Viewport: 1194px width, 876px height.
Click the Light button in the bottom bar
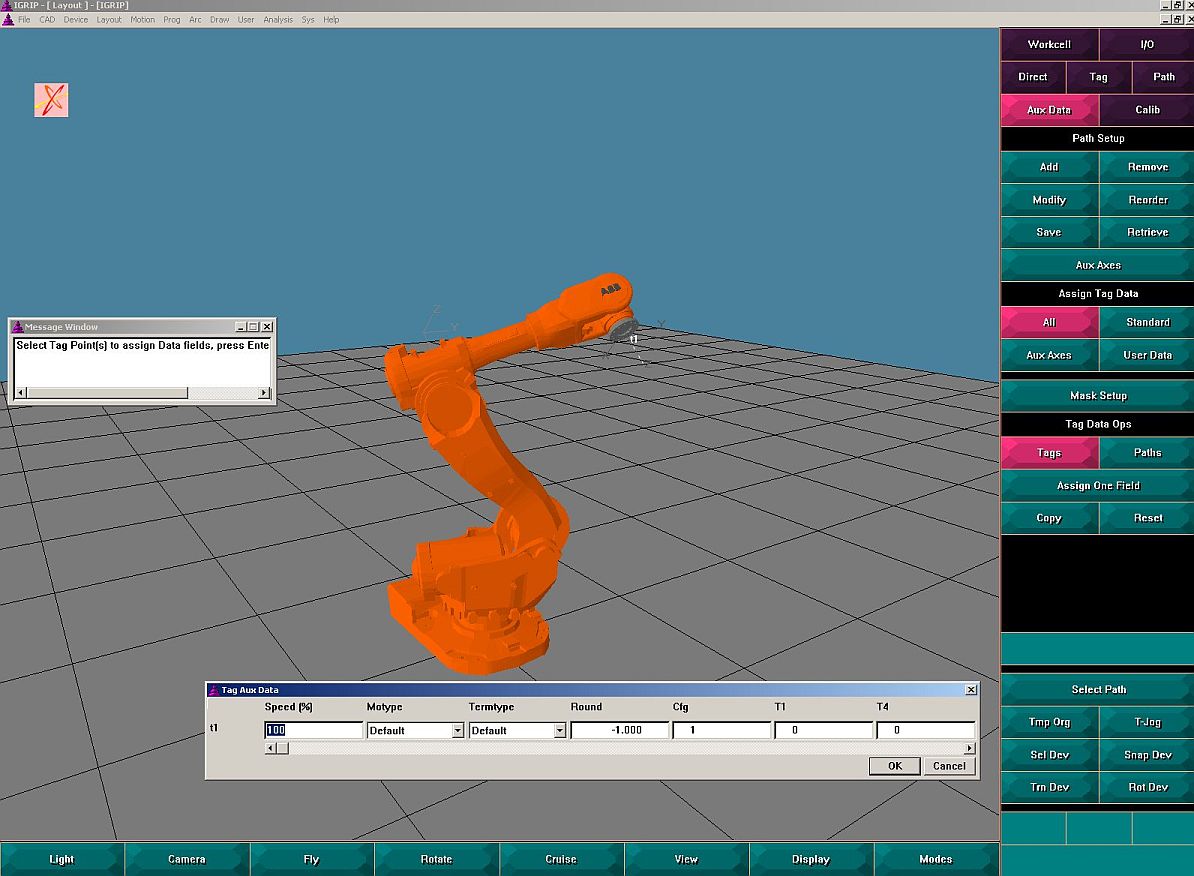(x=62, y=859)
